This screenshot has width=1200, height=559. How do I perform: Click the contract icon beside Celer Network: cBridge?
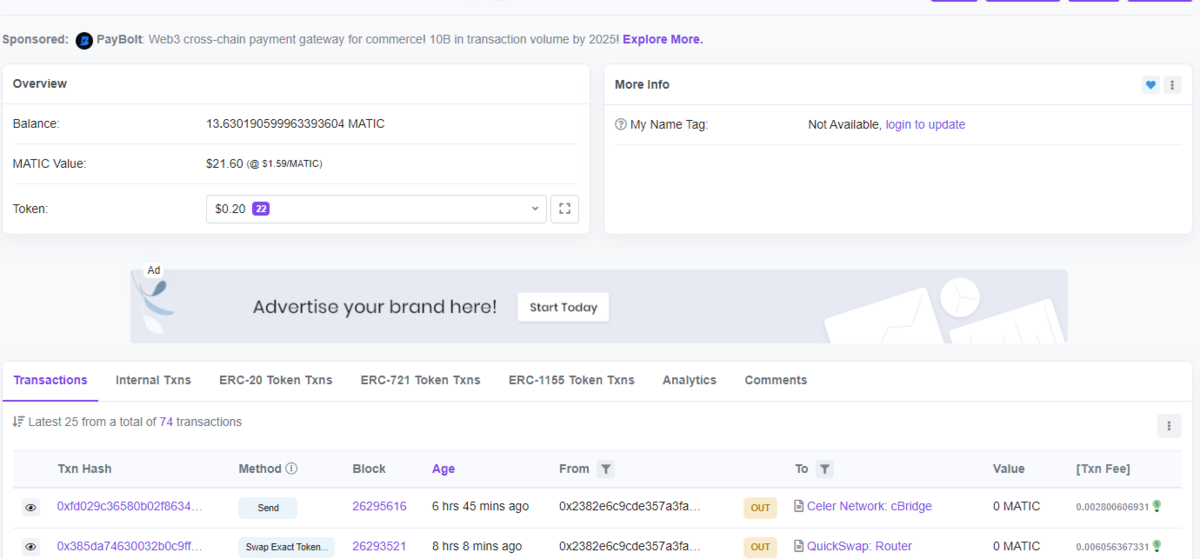point(799,507)
